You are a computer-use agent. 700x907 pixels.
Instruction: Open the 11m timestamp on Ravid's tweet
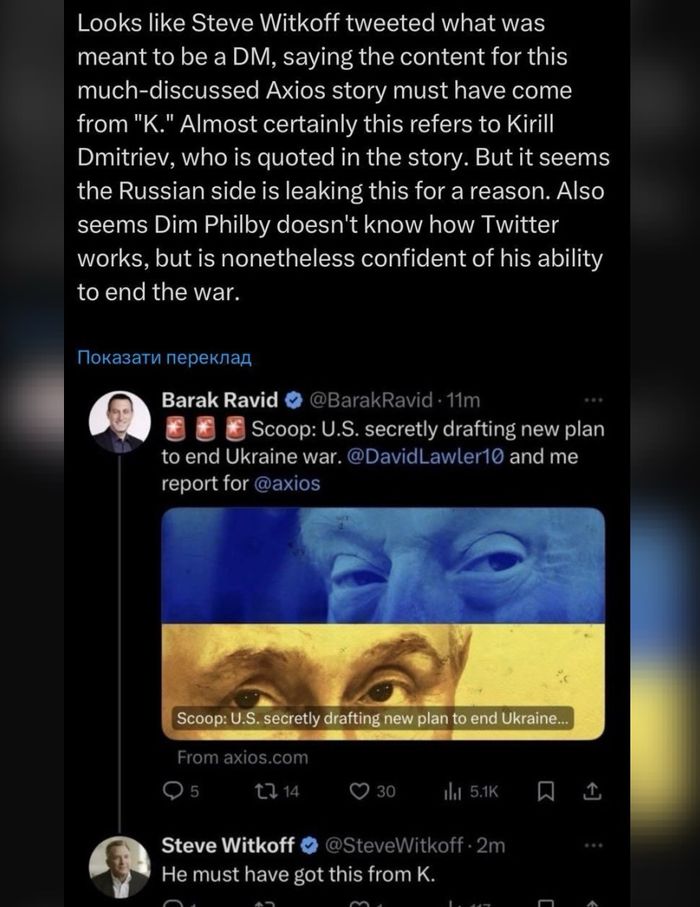point(465,401)
